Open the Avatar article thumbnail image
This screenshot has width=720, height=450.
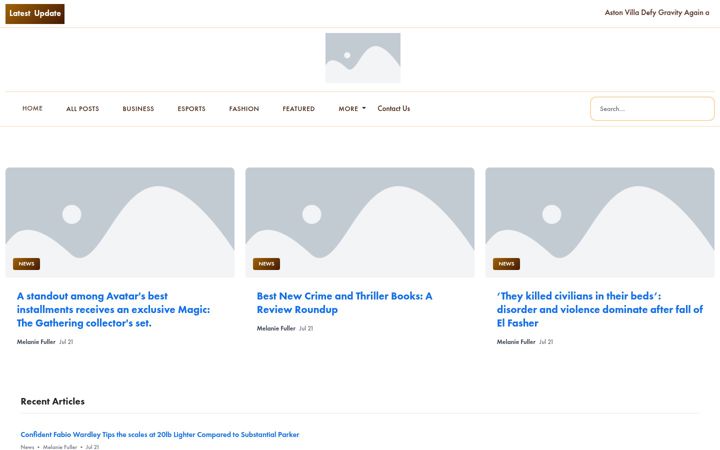coord(120,222)
